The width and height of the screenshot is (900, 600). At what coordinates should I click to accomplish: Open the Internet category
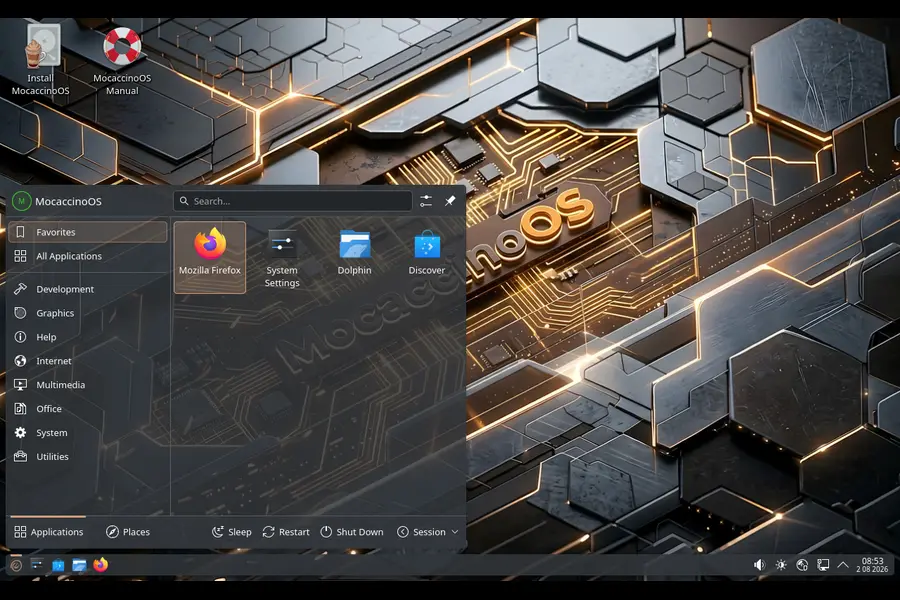pos(88,361)
